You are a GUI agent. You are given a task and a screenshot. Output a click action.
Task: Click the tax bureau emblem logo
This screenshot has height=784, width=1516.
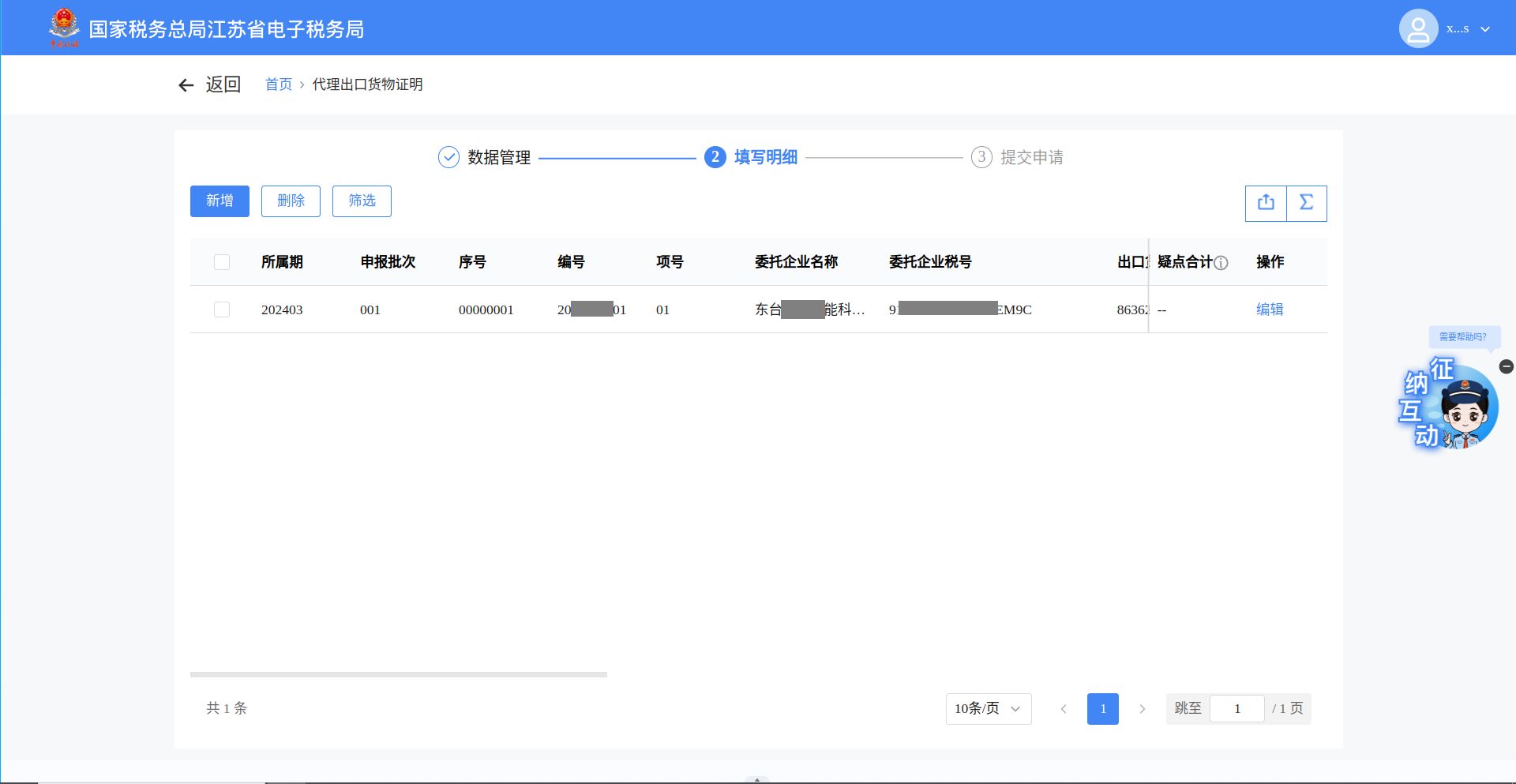64,28
